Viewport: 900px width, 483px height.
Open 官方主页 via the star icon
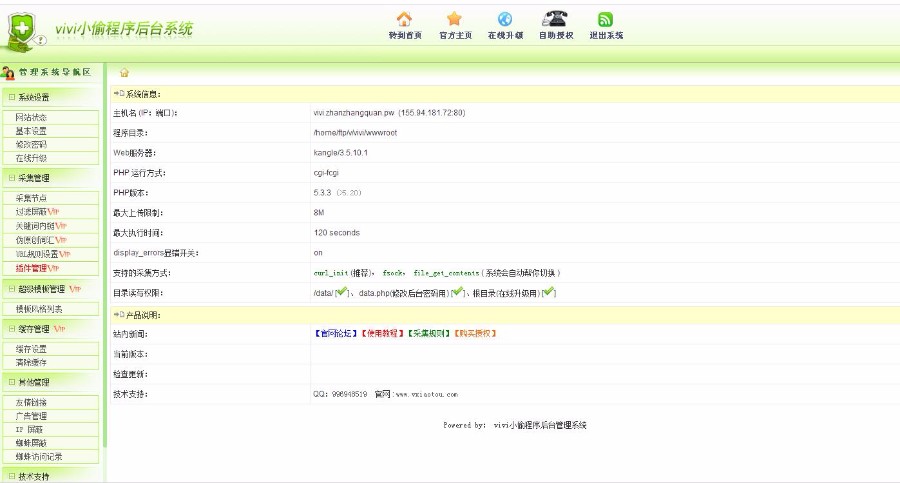click(455, 19)
